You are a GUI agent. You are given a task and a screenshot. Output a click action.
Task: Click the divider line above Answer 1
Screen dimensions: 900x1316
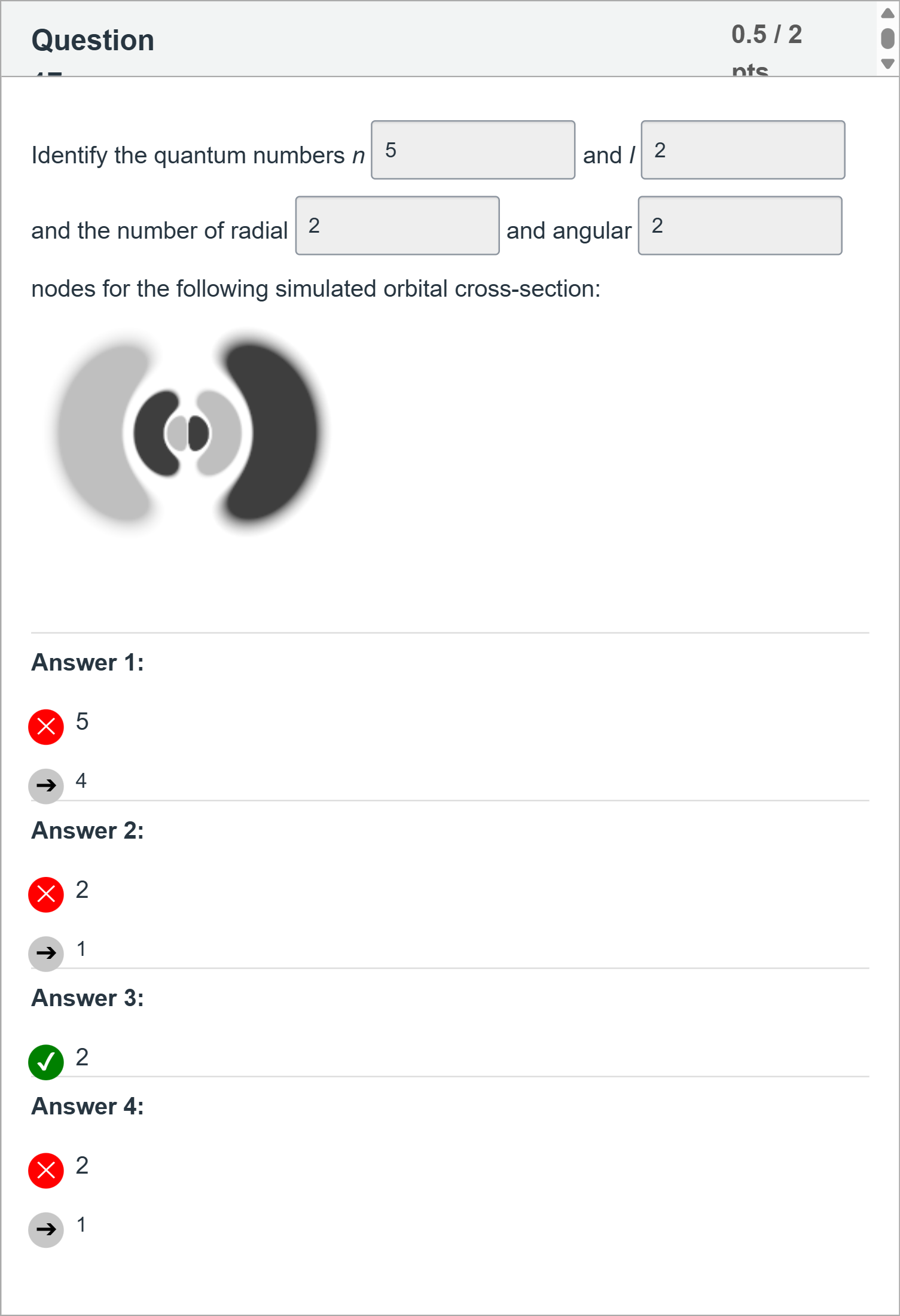pos(449,632)
